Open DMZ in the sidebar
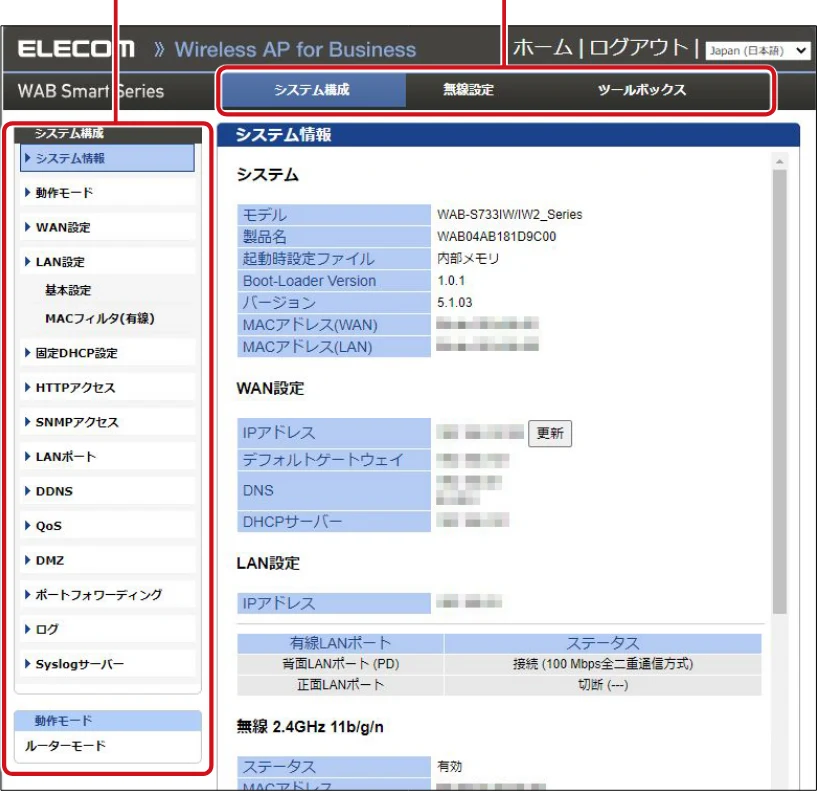This screenshot has width=817, height=791. click(107, 560)
